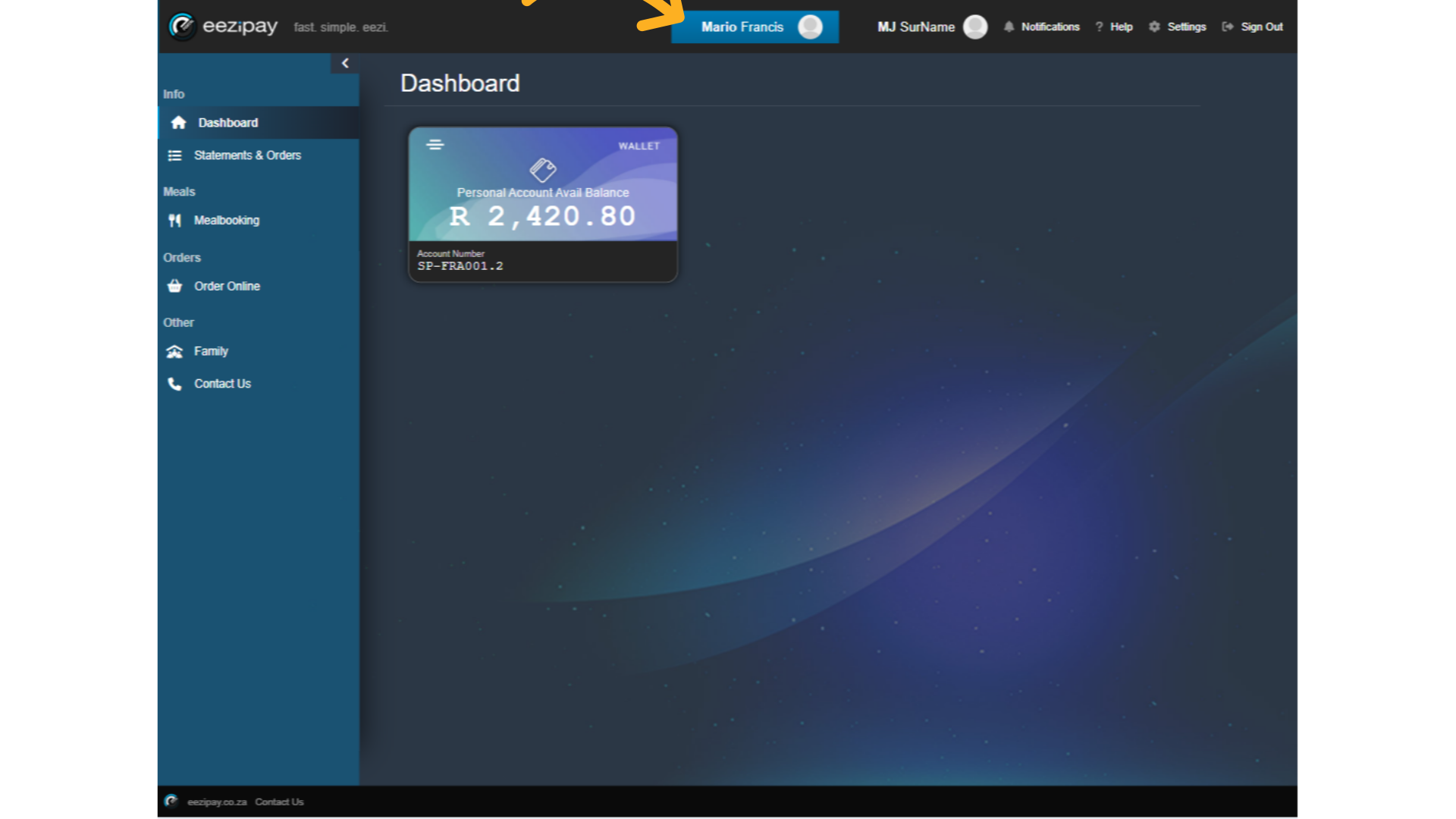The width and height of the screenshot is (1456, 819).
Task: Click the wallet icon on the card
Action: pyautogui.click(x=543, y=170)
